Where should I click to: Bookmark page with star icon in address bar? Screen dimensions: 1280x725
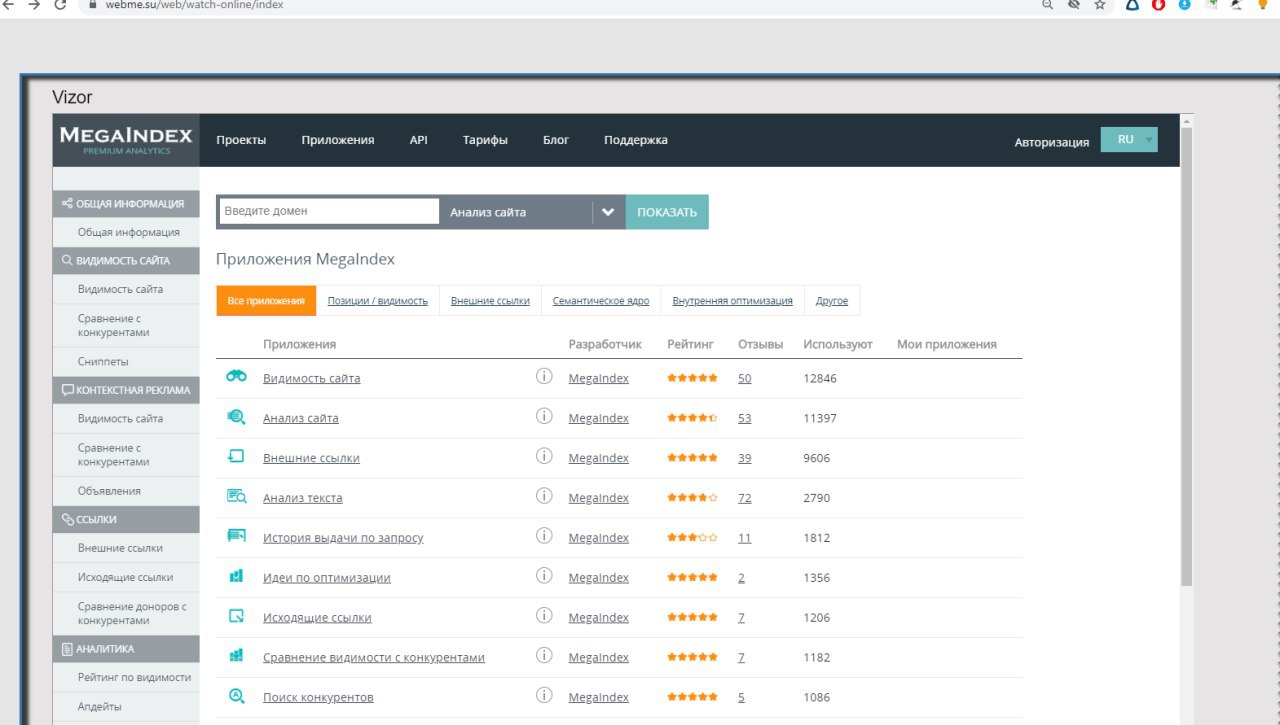tap(1101, 5)
